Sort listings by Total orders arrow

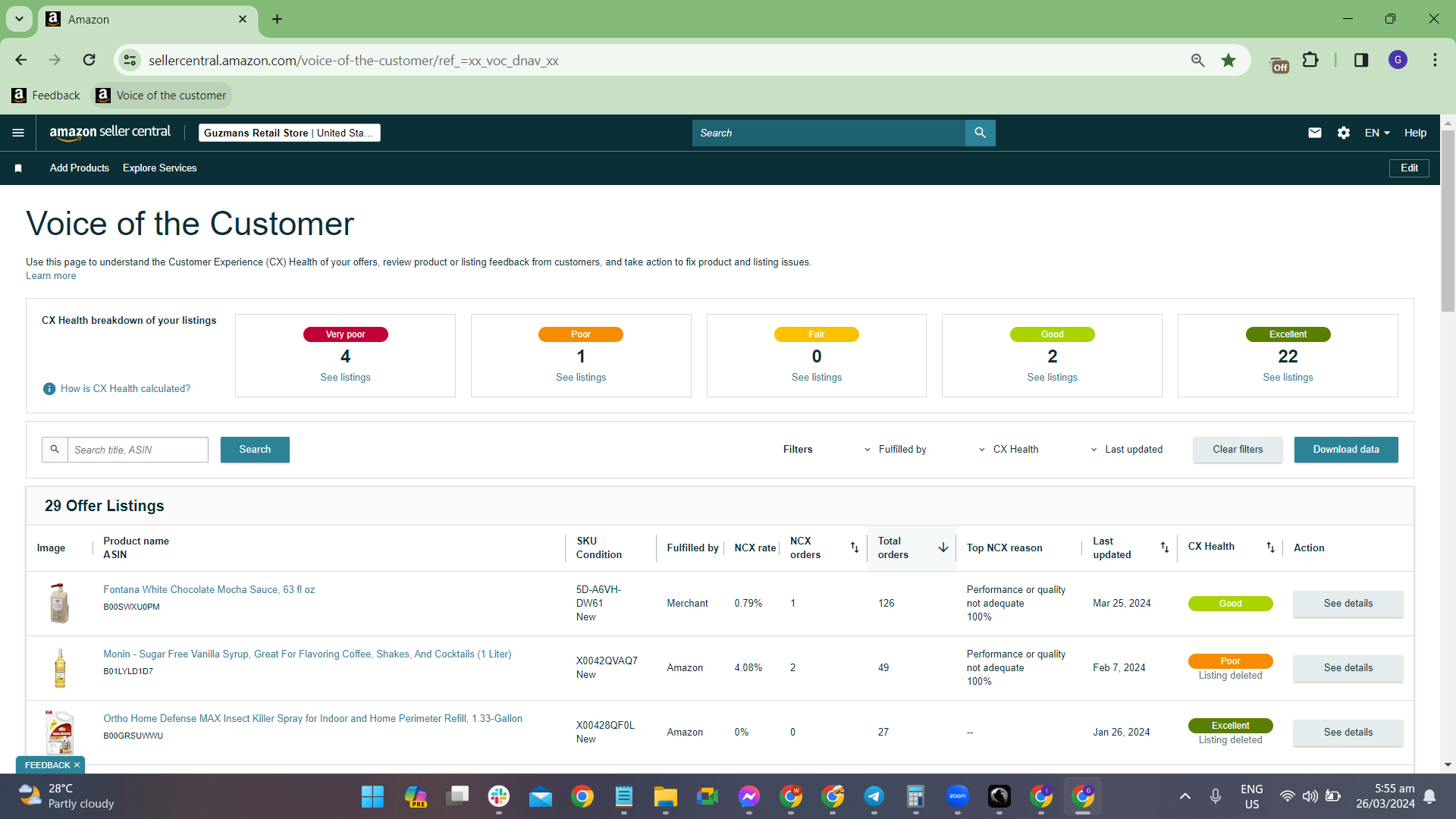[x=943, y=548]
